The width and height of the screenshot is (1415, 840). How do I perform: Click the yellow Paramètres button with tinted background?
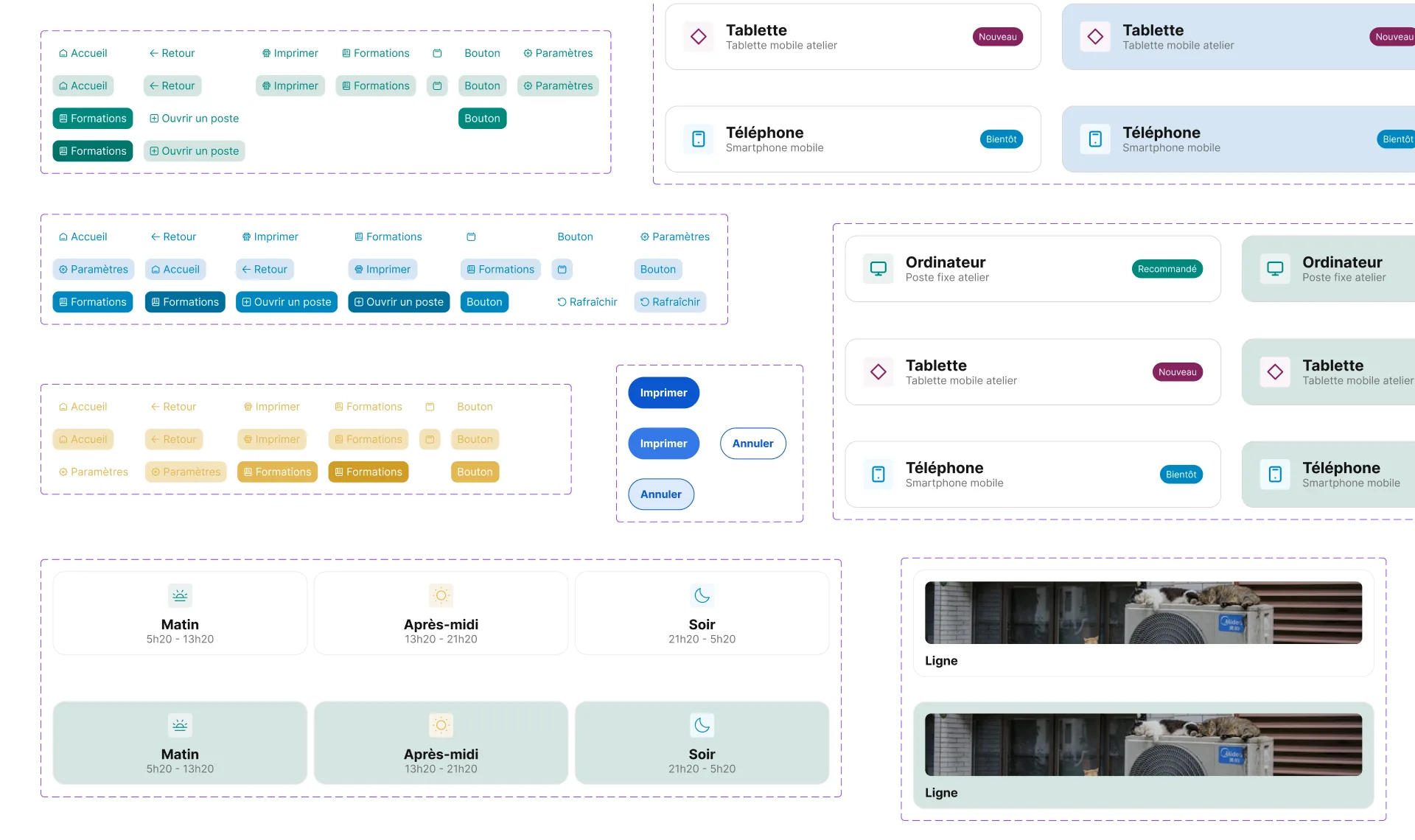pyautogui.click(x=186, y=472)
